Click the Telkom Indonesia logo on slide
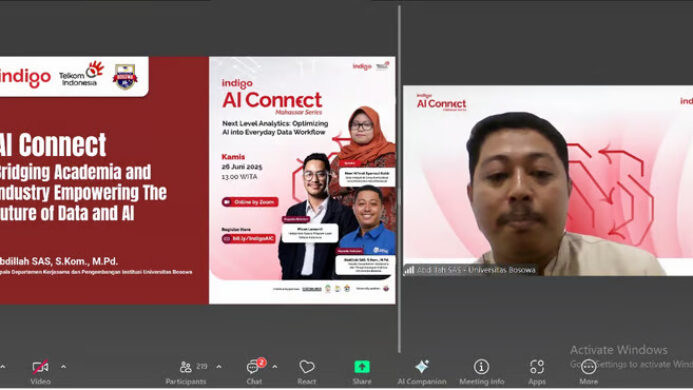This screenshot has height=390, width=693. [82, 74]
